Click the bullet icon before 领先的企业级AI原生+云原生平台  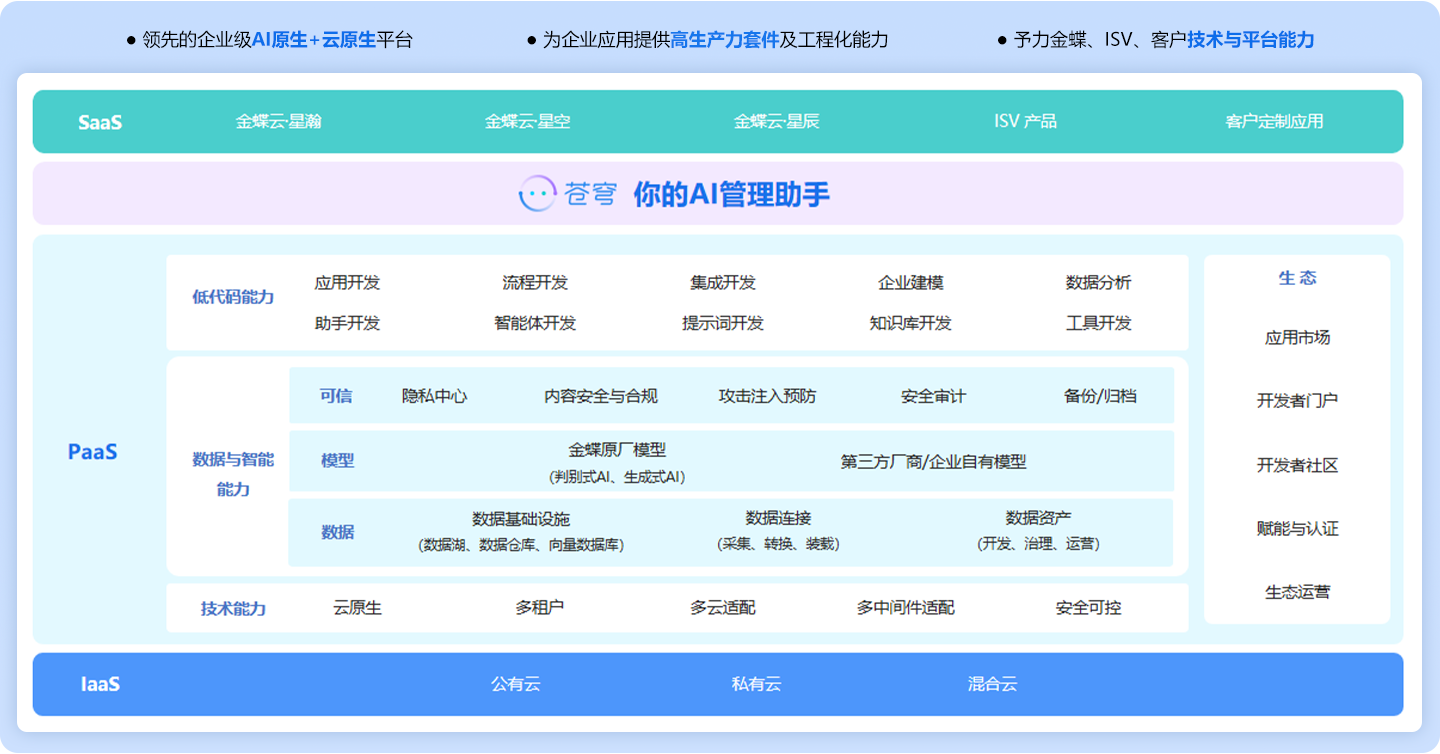tap(130, 40)
